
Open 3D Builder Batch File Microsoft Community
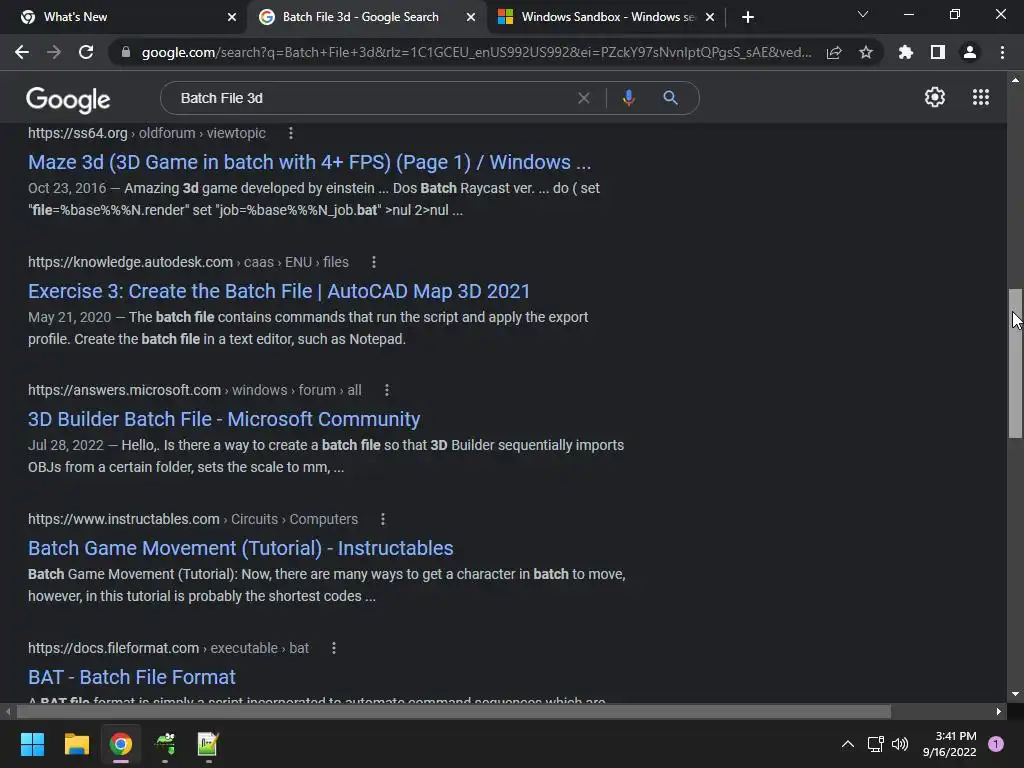click(x=224, y=419)
